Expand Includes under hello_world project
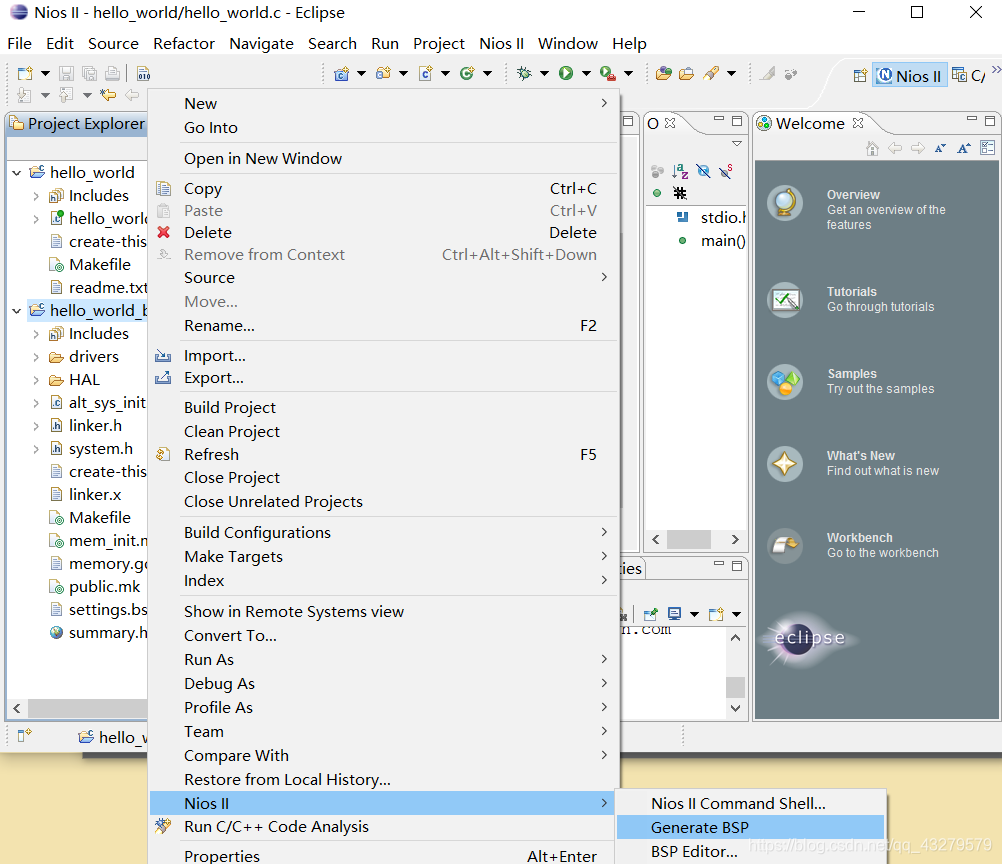Image resolution: width=1002 pixels, height=864 pixels. (x=36, y=196)
